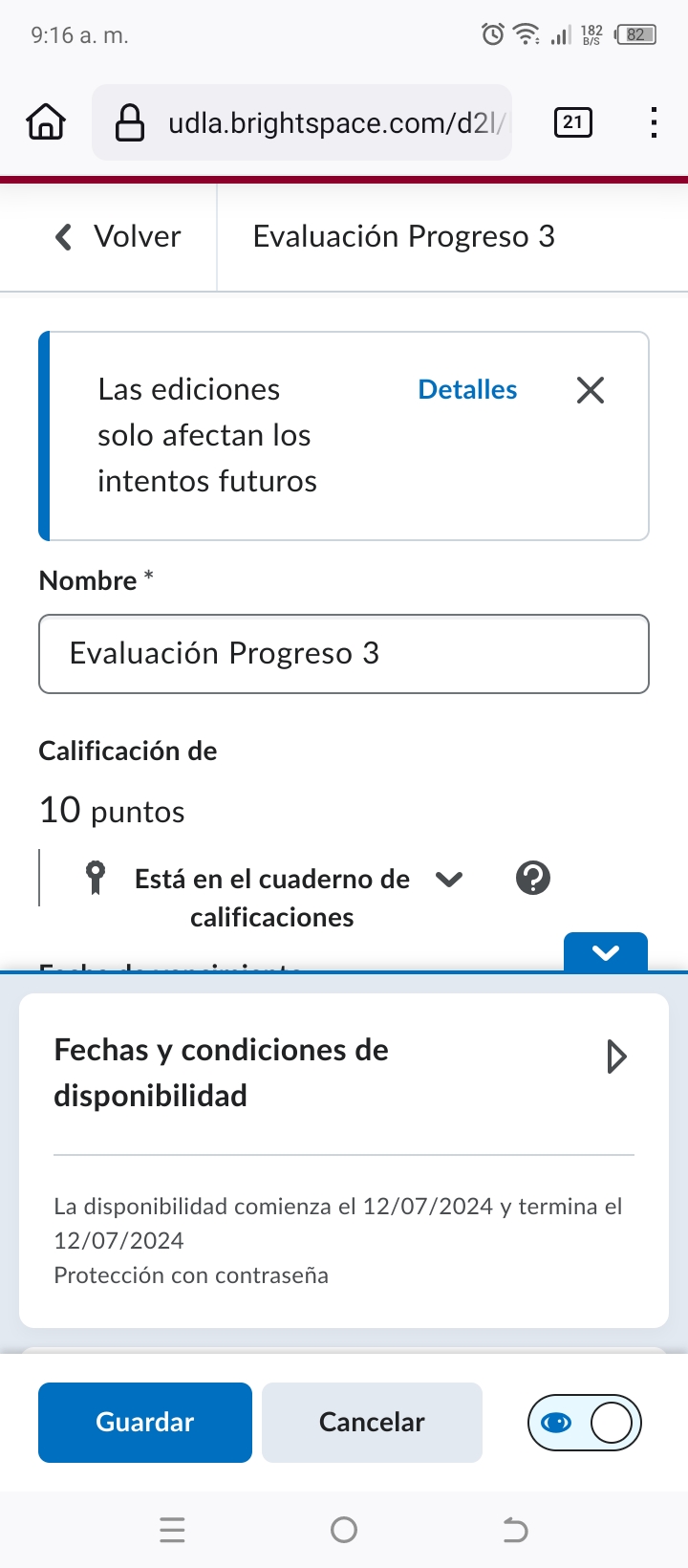Toggle the quiz visibility eye switch
This screenshot has width=688, height=1568.
584,1423
